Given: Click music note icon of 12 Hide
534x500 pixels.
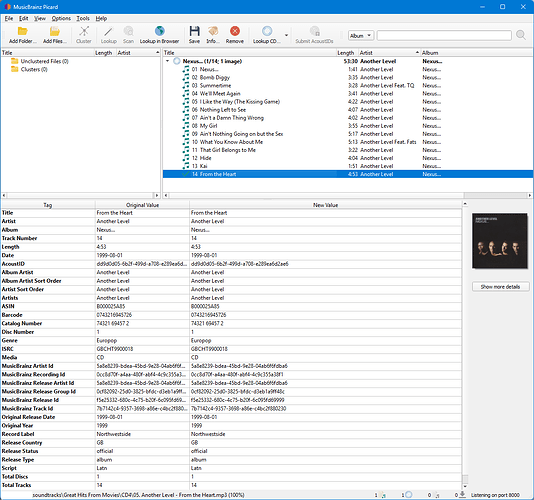Looking at the screenshot, I should [186, 158].
